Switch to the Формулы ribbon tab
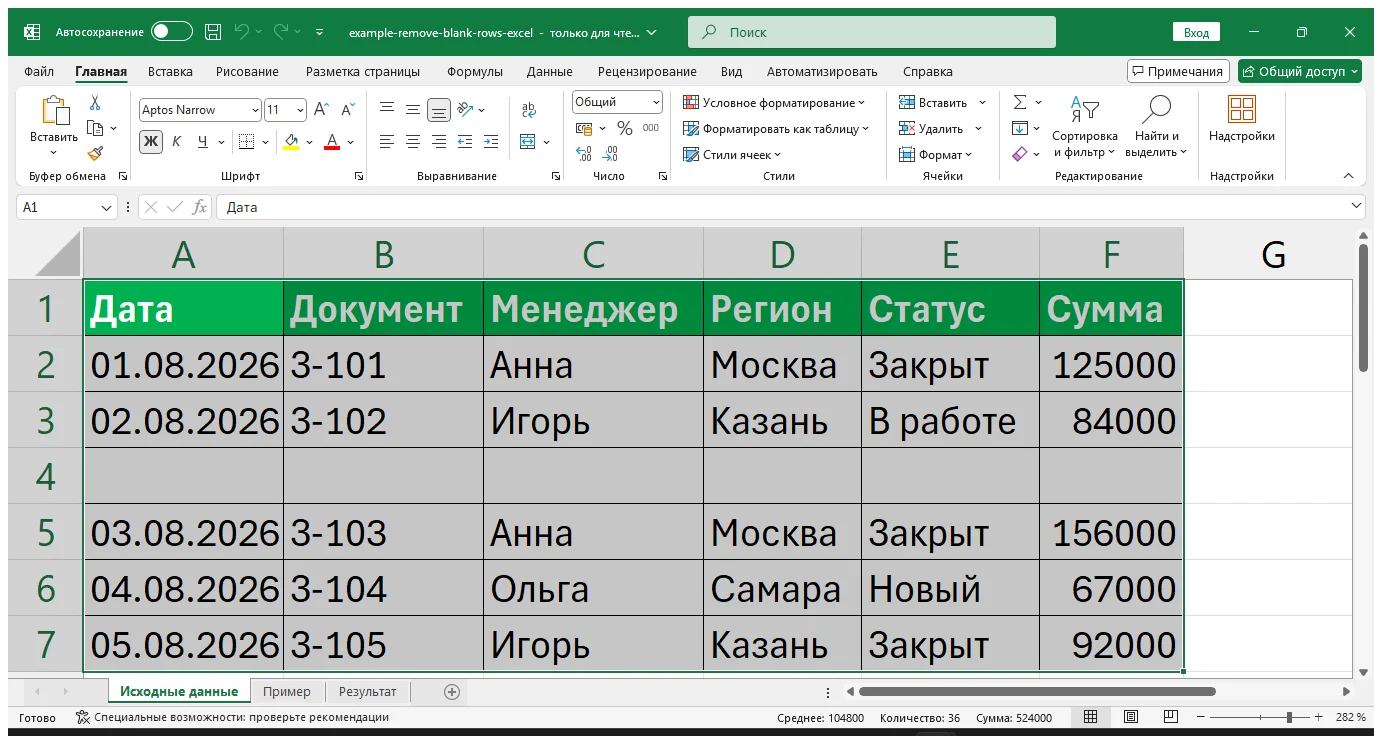The width and height of the screenshot is (1382, 736). click(473, 72)
